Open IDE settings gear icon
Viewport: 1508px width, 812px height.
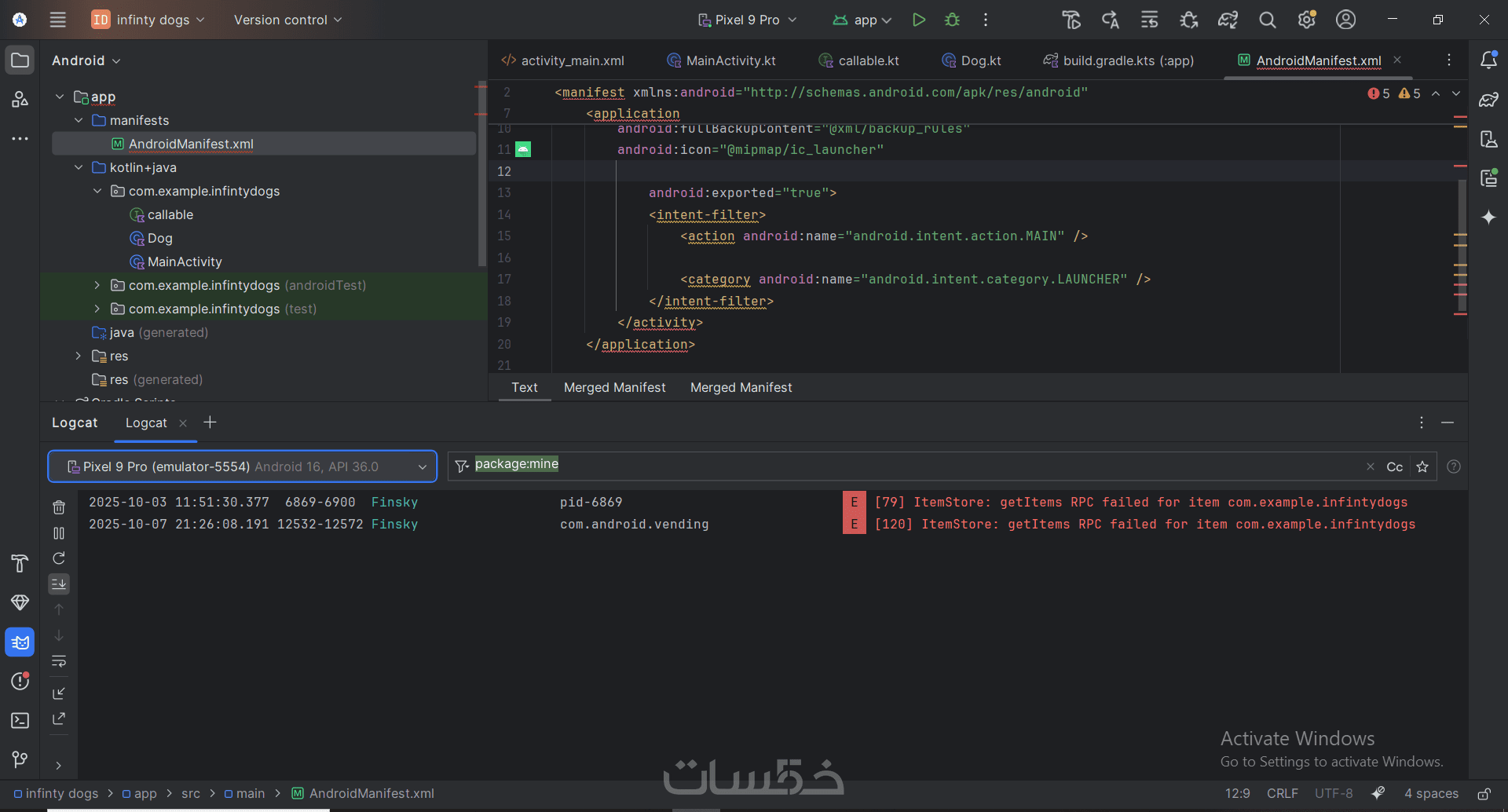(x=1307, y=20)
